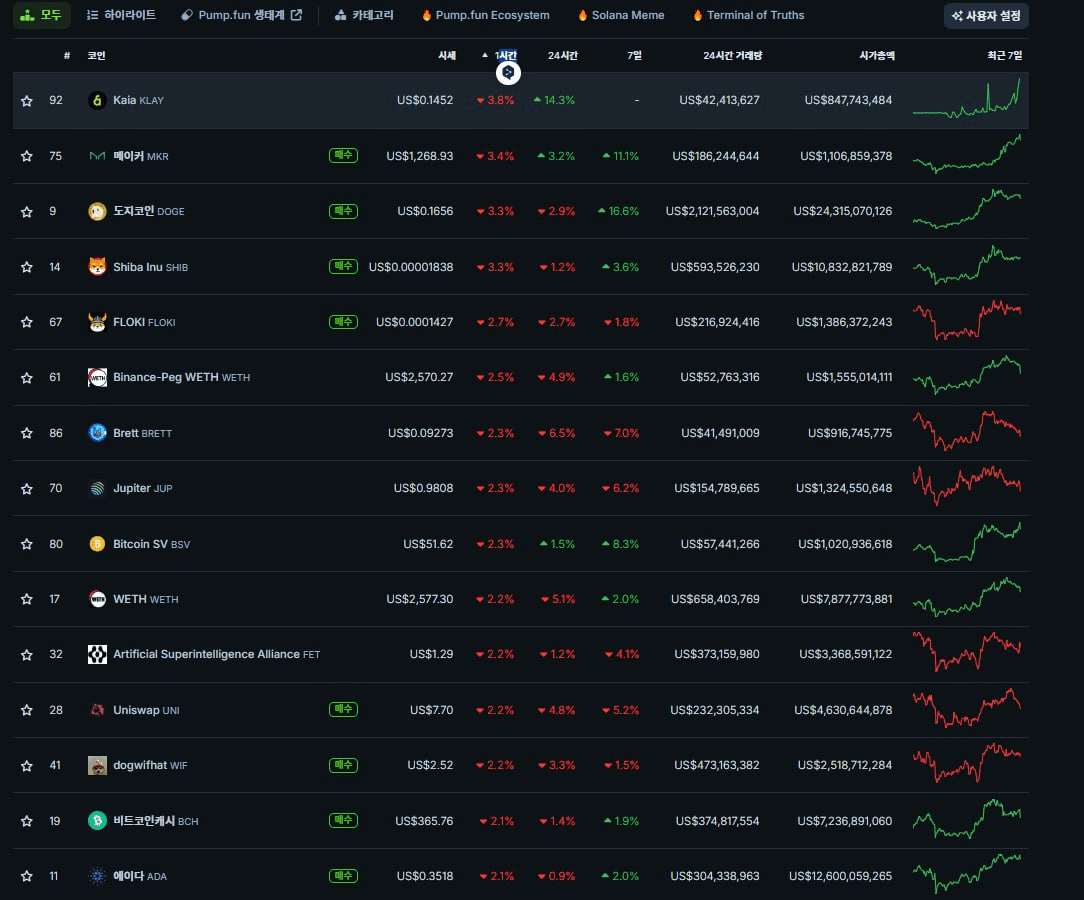1084x900 pixels.
Task: Open the 에이다 ADA 7-day sparkline
Action: point(966,874)
